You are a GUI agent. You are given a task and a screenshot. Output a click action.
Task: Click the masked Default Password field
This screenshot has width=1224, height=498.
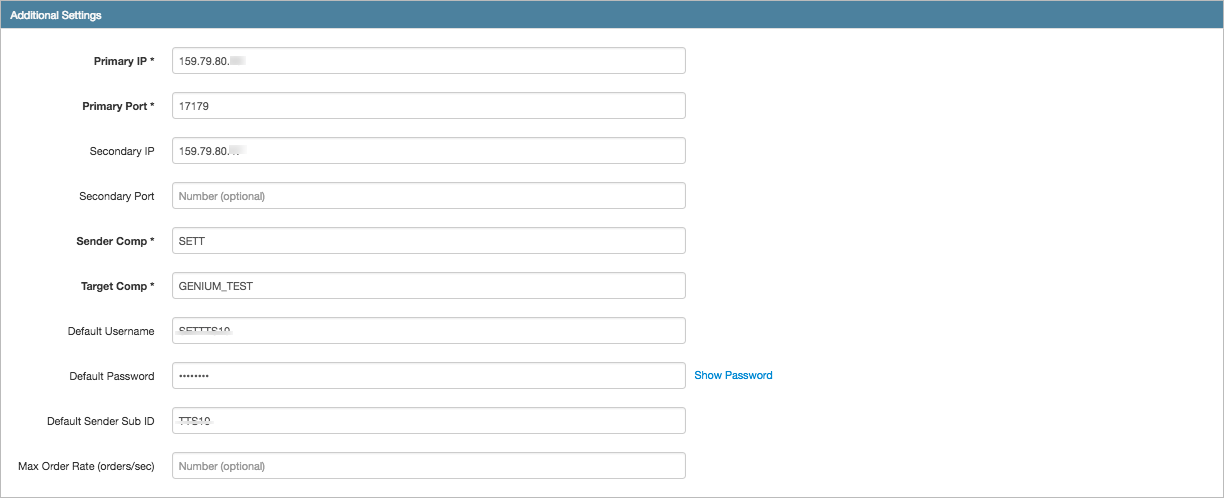pos(429,375)
